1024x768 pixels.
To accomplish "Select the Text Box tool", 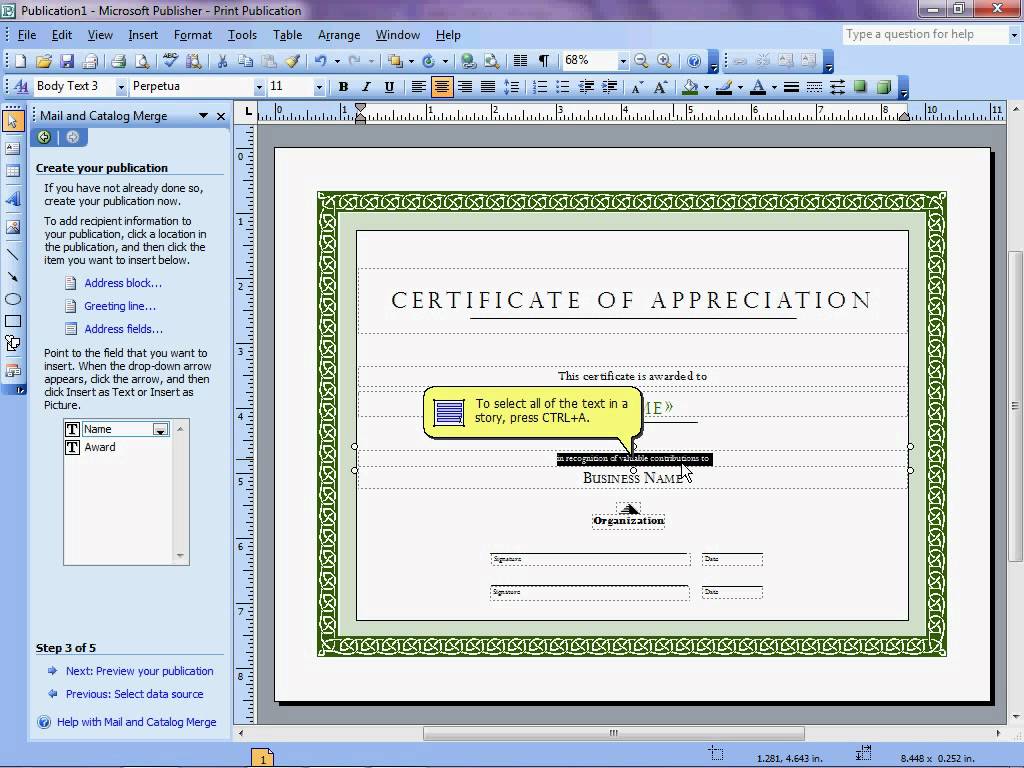I will (x=14, y=149).
